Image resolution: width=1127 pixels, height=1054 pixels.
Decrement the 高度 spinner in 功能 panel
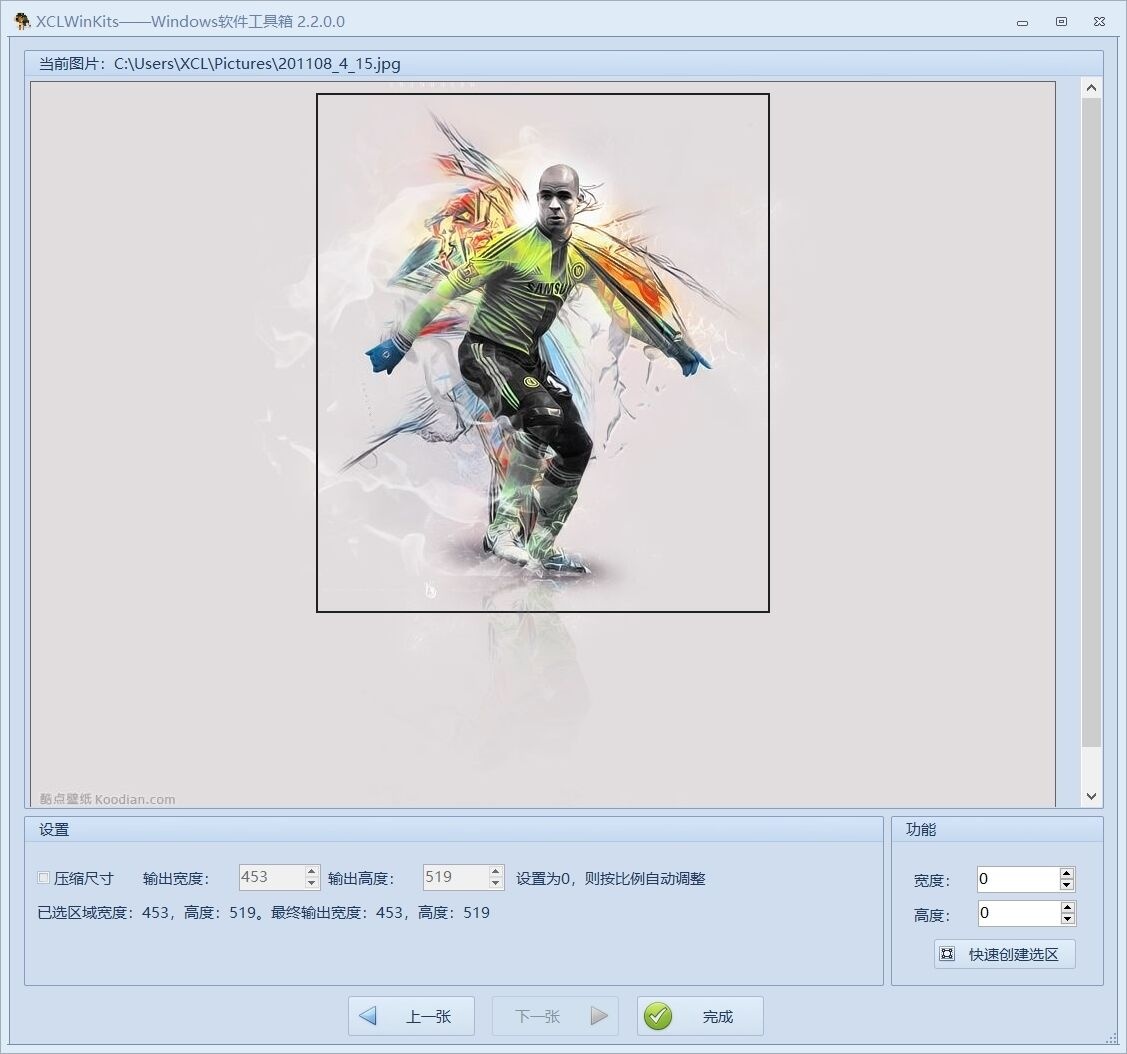click(1067, 919)
